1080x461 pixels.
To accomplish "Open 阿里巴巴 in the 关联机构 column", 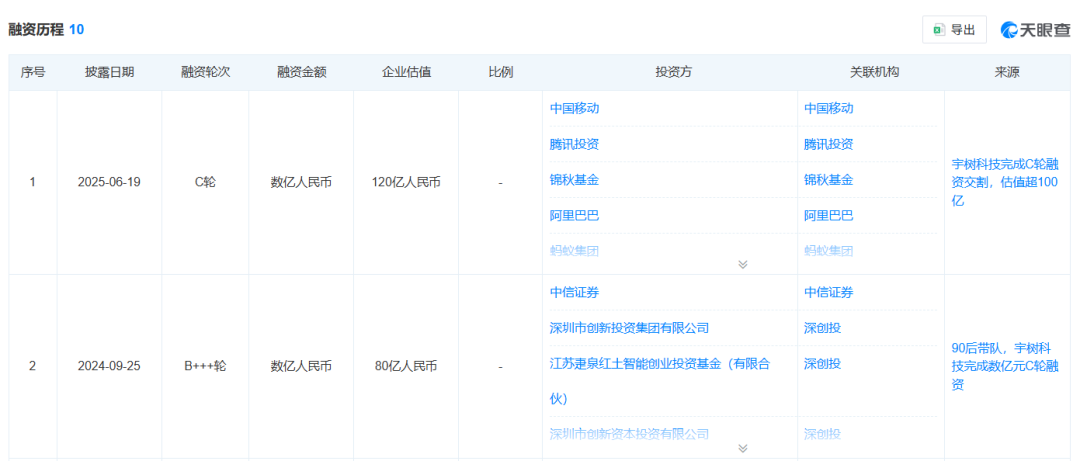I will (828, 215).
